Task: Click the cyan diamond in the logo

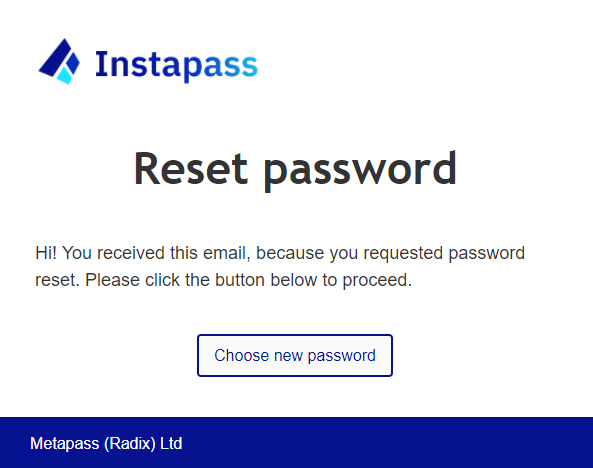Action: (x=64, y=76)
